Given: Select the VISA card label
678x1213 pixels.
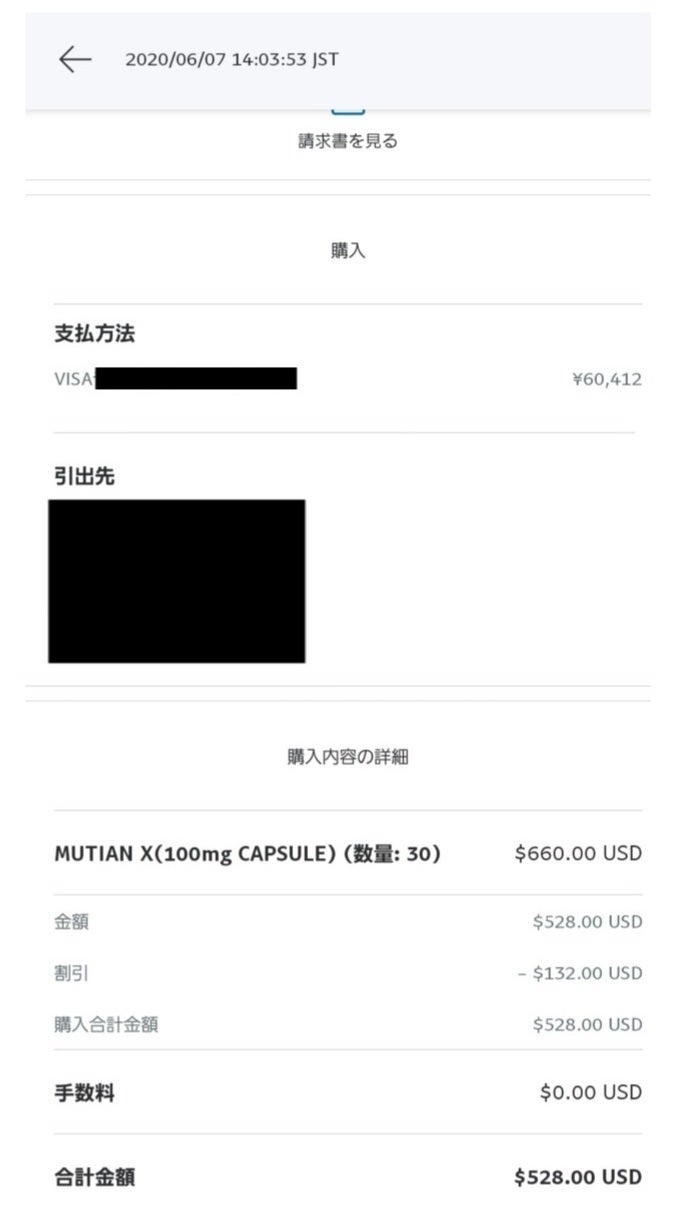Looking at the screenshot, I should (73, 379).
